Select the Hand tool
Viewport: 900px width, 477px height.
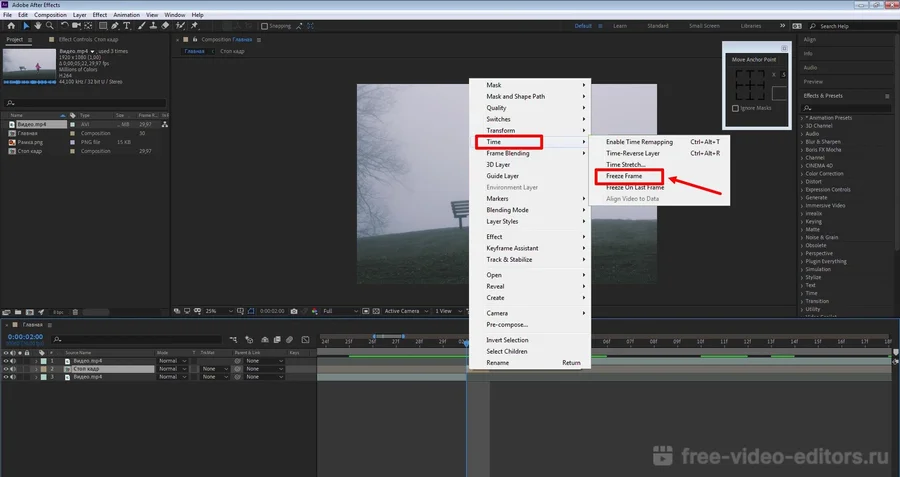click(38, 26)
